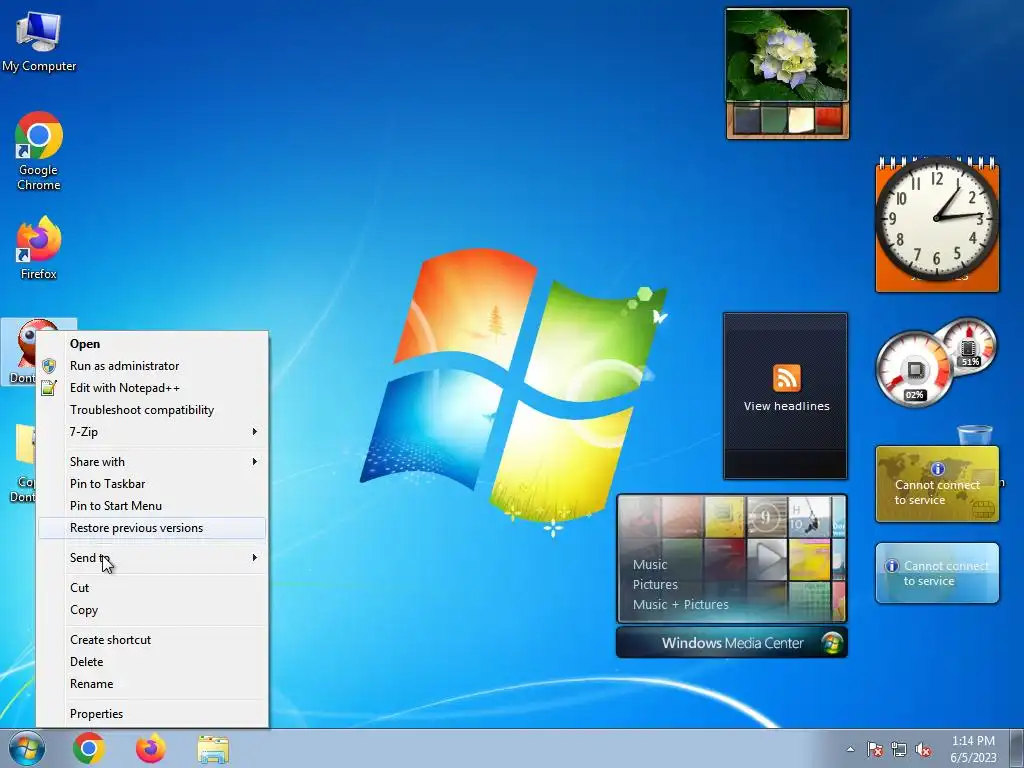Click the hydrangea slideshow gadget photo

pyautogui.click(x=787, y=56)
